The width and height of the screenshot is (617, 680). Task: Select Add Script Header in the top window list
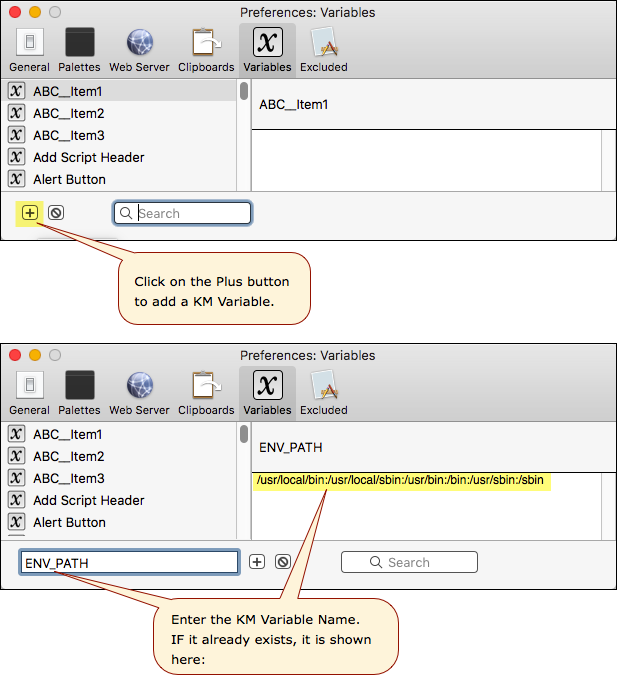pyautogui.click(x=119, y=157)
